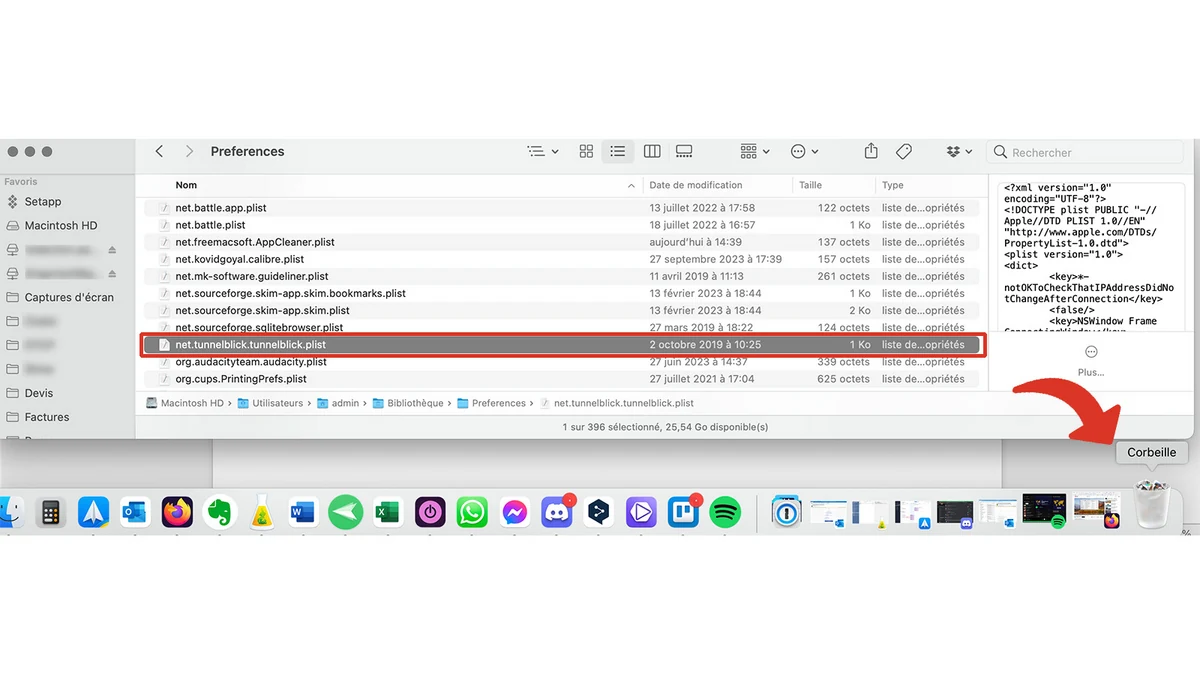This screenshot has width=1200, height=675.
Task: Open Spotify from the Dock
Action: coord(725,513)
